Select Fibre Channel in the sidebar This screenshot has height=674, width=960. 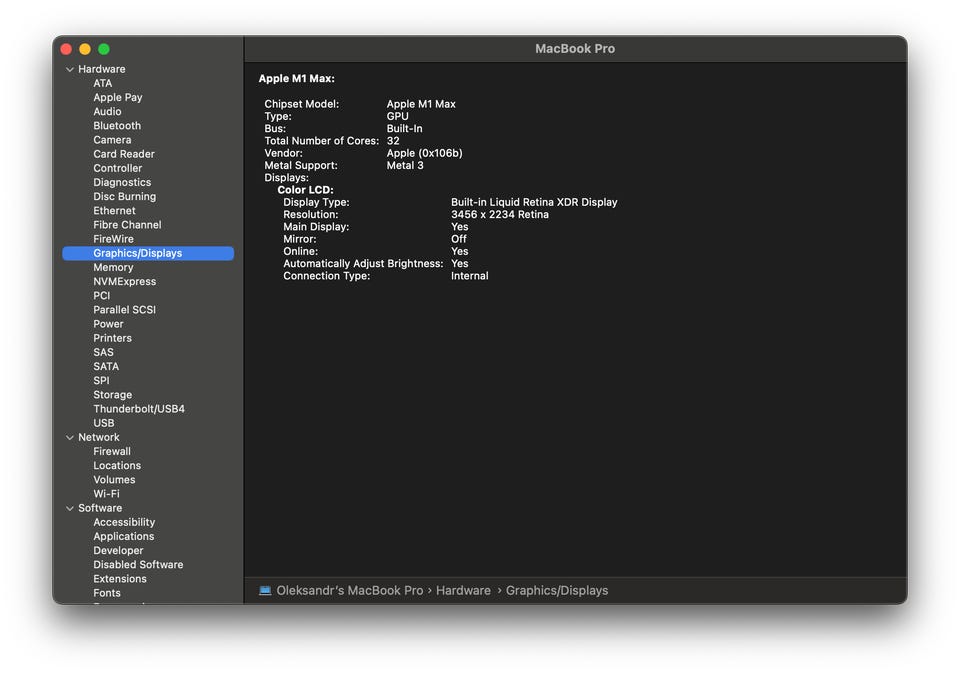(127, 225)
